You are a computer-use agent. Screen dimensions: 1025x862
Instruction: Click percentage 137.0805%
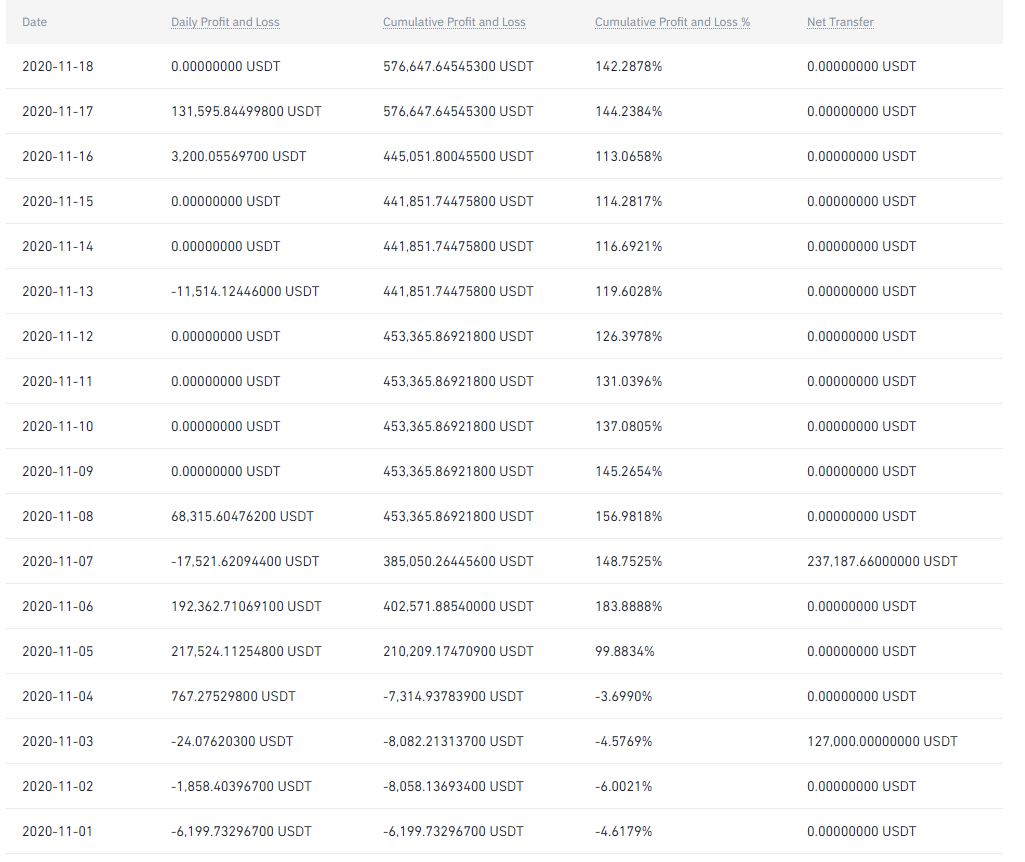click(x=628, y=427)
